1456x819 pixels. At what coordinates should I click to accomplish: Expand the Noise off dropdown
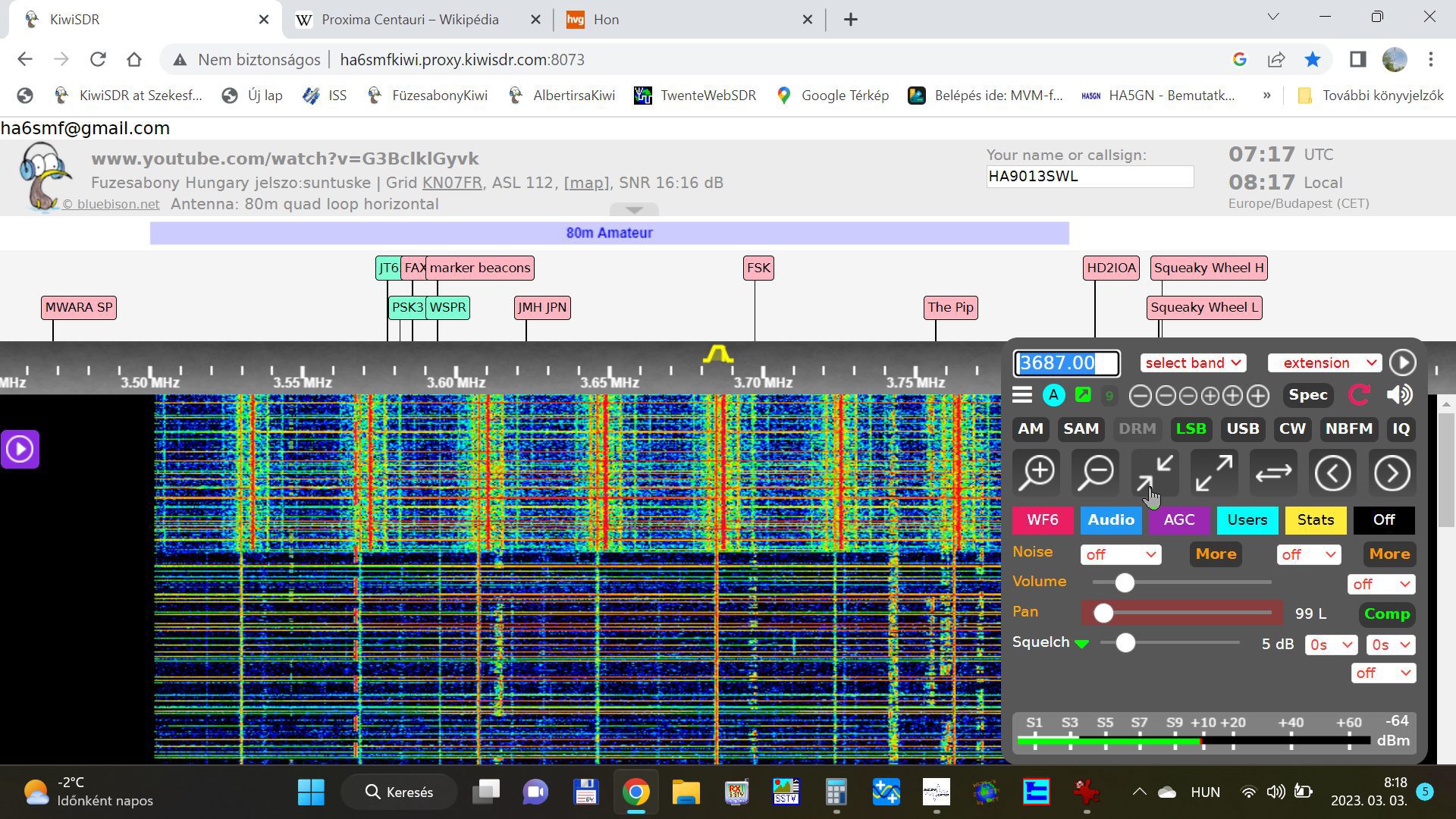point(1120,555)
